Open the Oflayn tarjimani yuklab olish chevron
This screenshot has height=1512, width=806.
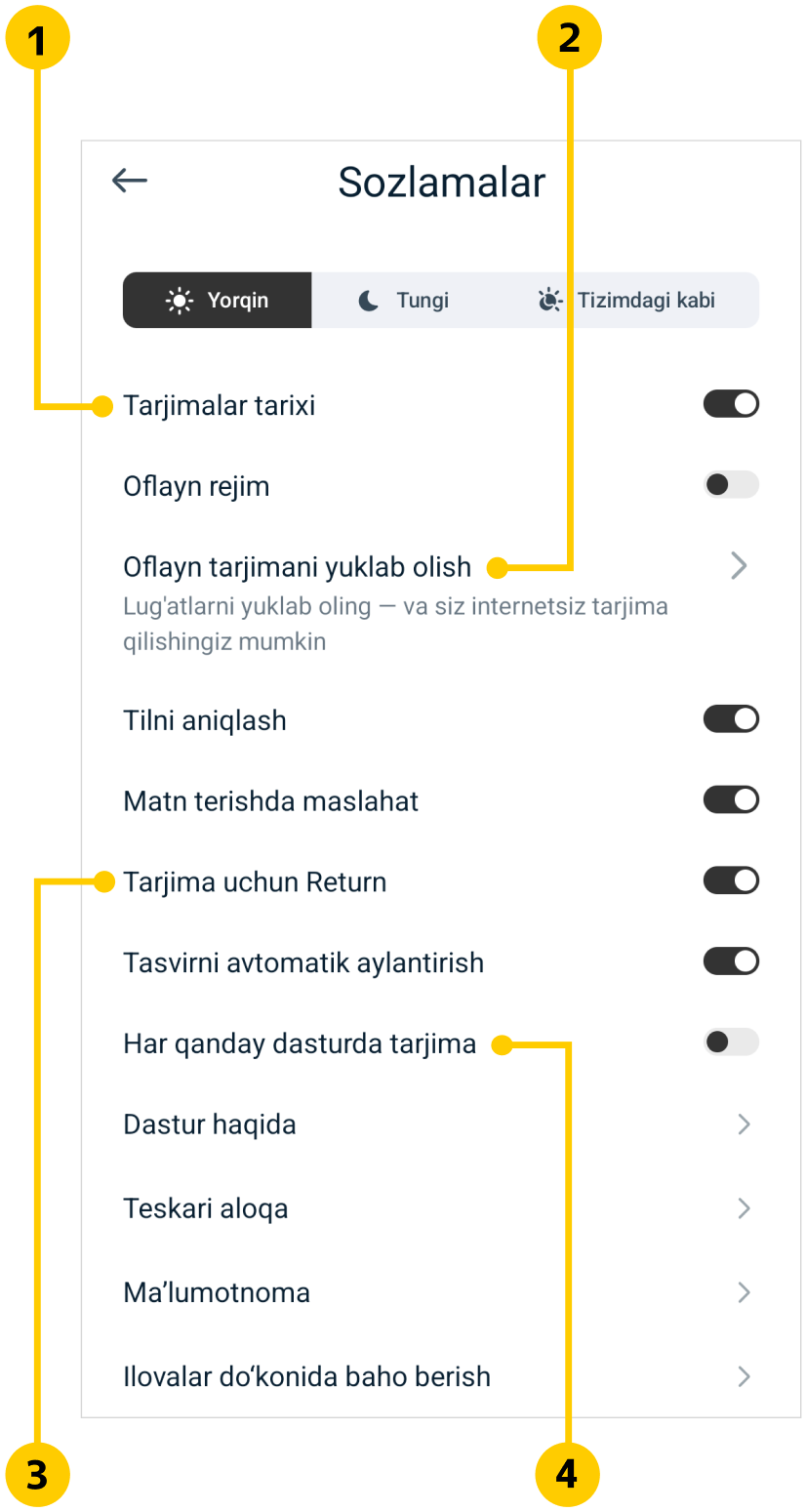tap(739, 566)
